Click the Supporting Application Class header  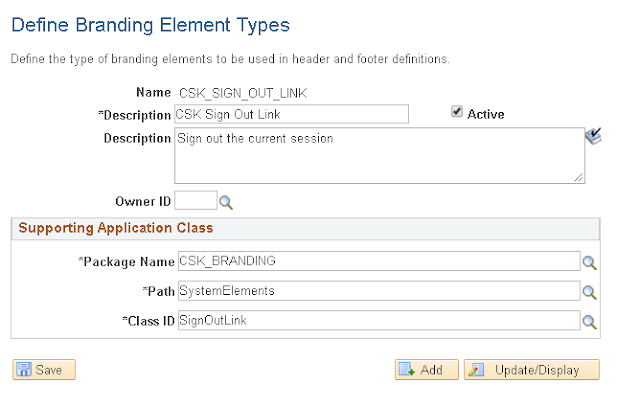pyautogui.click(x=116, y=228)
